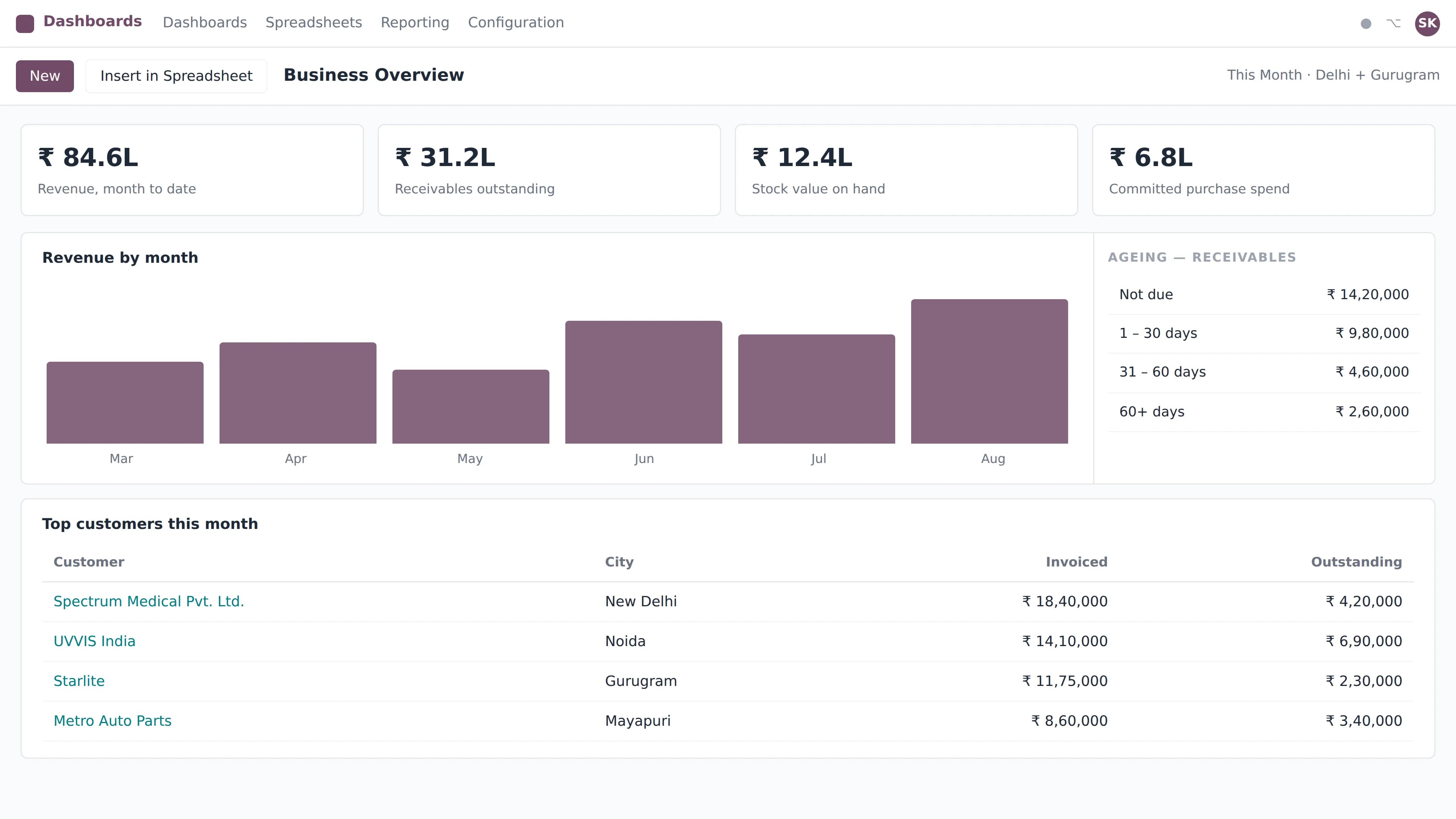Click the Aug revenue bar

pos(990,371)
